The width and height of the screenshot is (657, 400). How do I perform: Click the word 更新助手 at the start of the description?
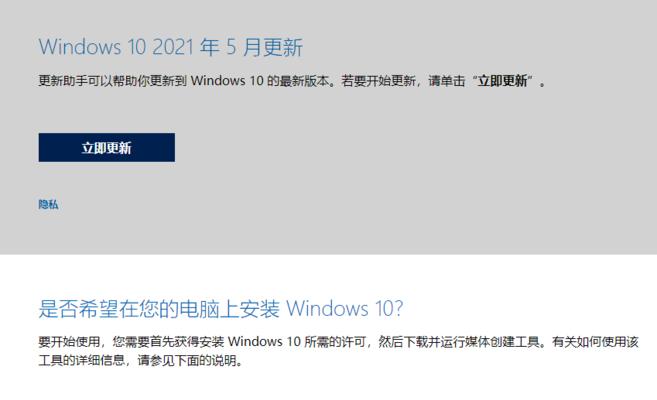coord(63,80)
